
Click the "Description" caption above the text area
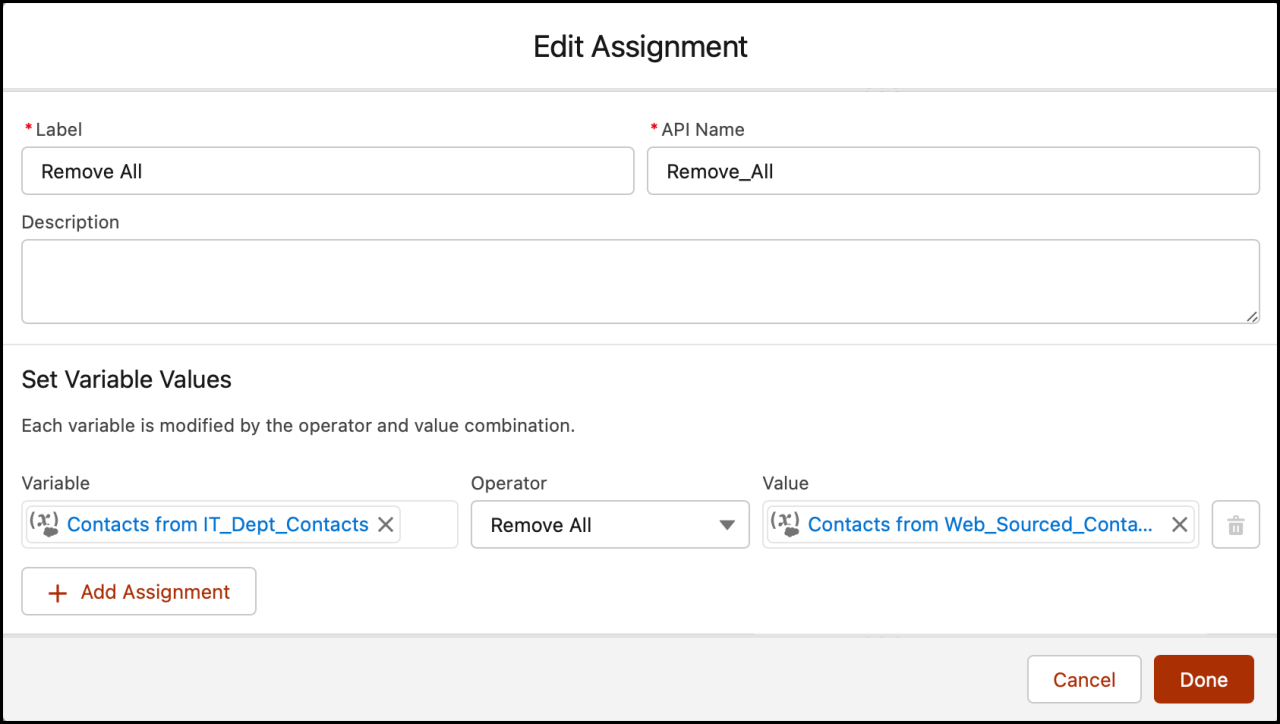pos(70,222)
